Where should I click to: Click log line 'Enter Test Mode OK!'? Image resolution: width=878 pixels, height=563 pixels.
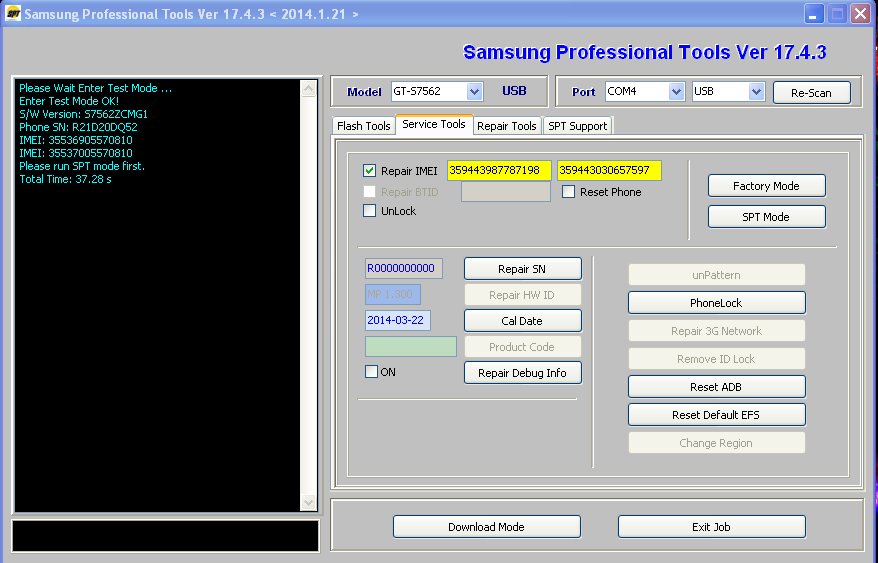pyautogui.click(x=69, y=101)
